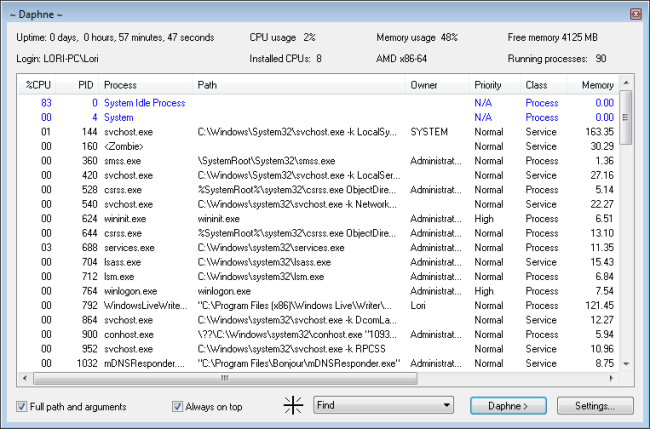Screen dimensions: 650x429
Task: Select the <Zombie> process row
Action: pos(318,146)
